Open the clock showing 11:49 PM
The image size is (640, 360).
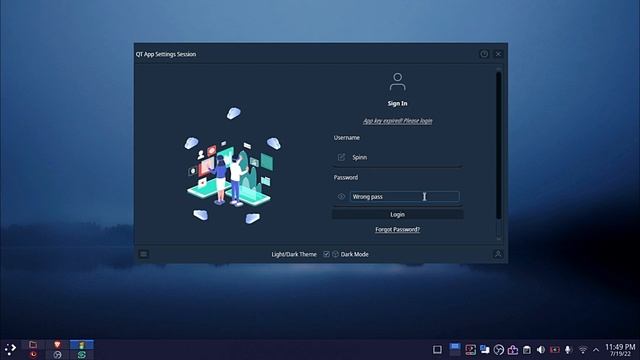[620, 350]
